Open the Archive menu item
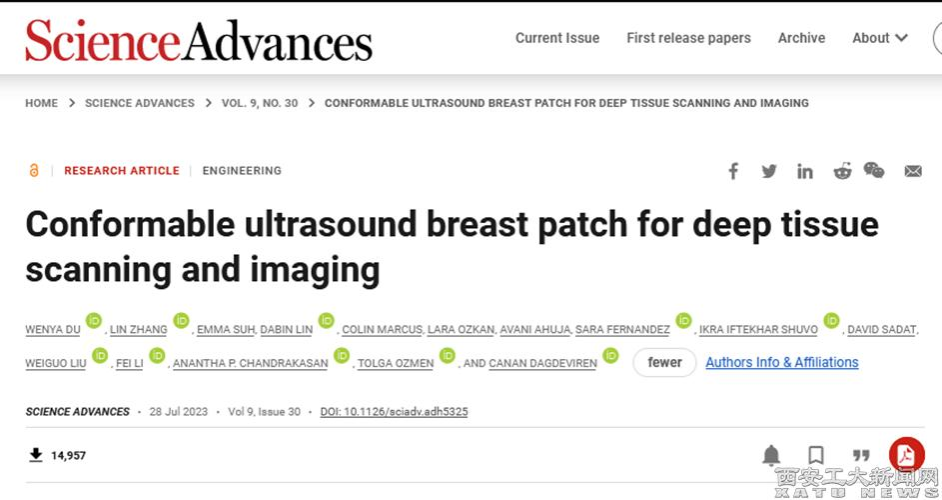Viewport: 942px width, 500px height. tap(801, 38)
